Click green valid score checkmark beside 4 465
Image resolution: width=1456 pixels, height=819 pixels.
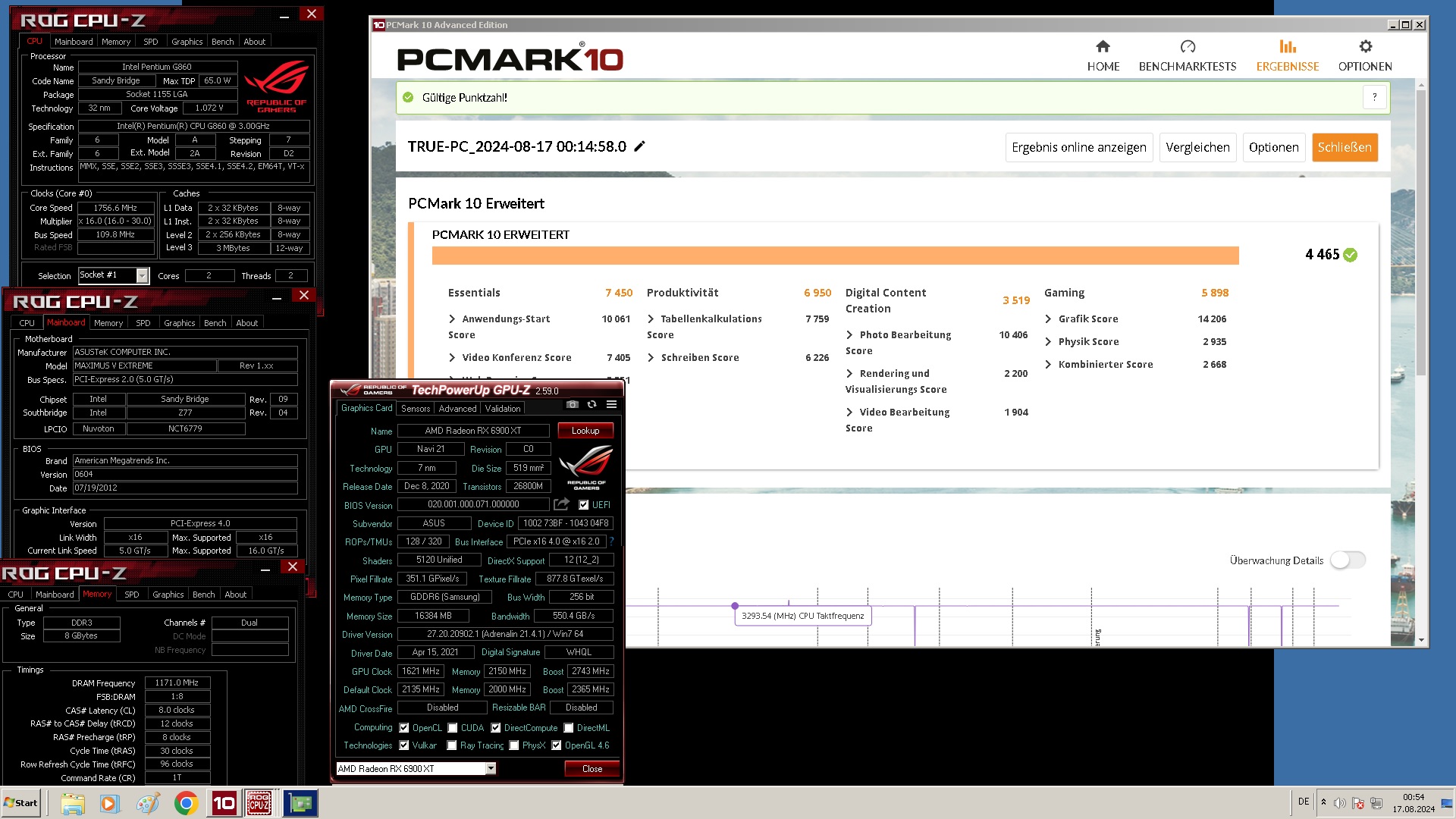coord(1351,255)
